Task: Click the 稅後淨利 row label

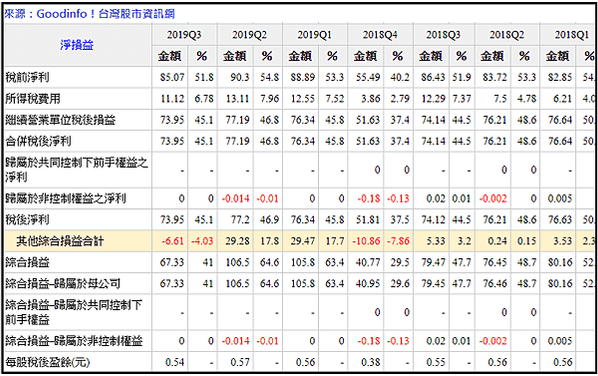Action: [27, 220]
